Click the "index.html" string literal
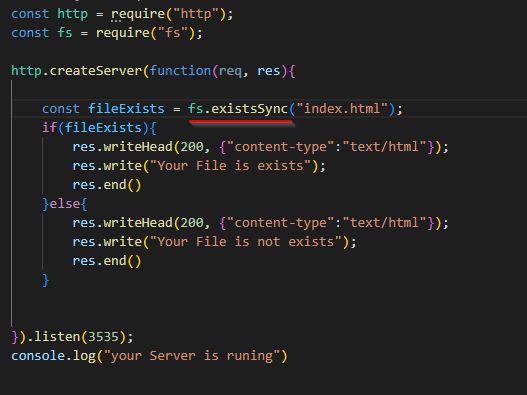527x395 pixels. [342, 109]
